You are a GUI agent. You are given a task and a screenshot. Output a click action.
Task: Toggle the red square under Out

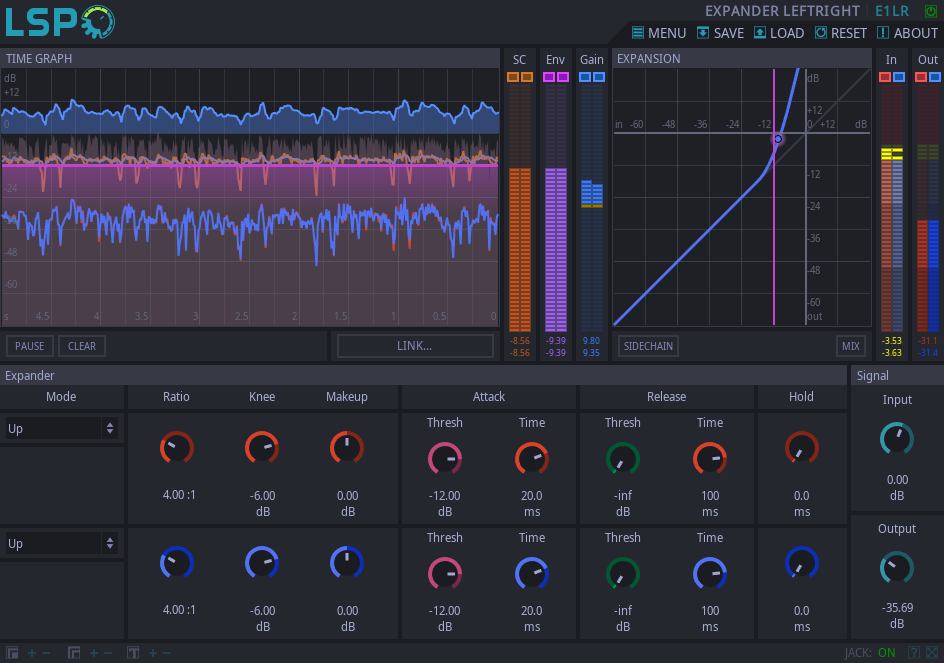pyautogui.click(x=921, y=77)
